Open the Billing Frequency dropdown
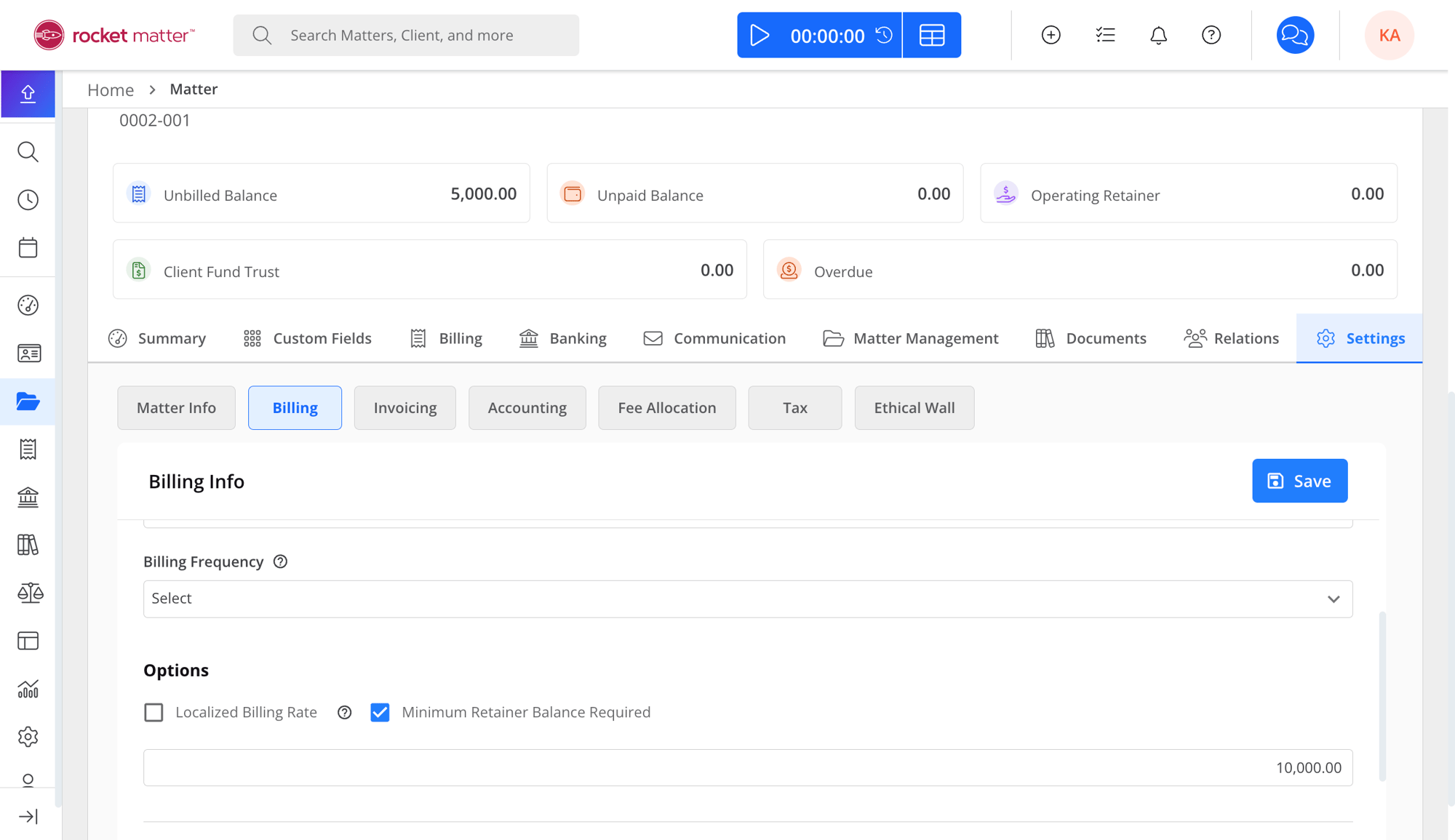Screen dimensions: 1455x840 pyautogui.click(x=747, y=599)
